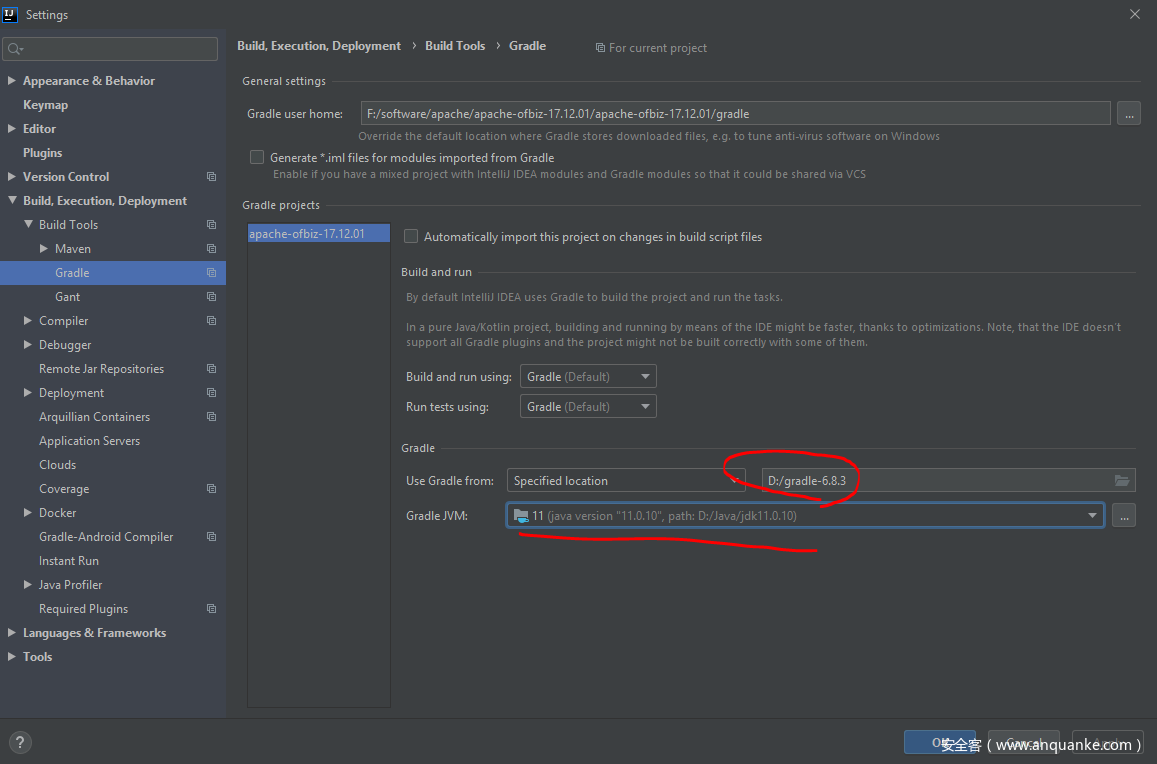
Task: Click the project-level icon next to Required Plugins
Action: pos(212,609)
